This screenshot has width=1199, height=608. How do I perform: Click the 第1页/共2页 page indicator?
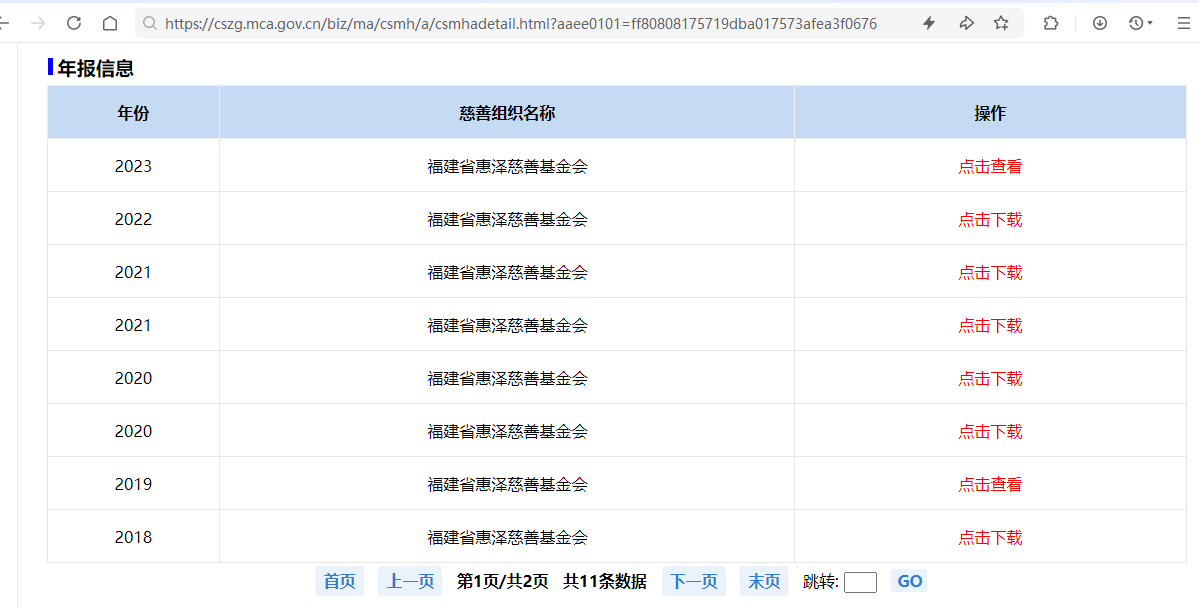pos(502,581)
